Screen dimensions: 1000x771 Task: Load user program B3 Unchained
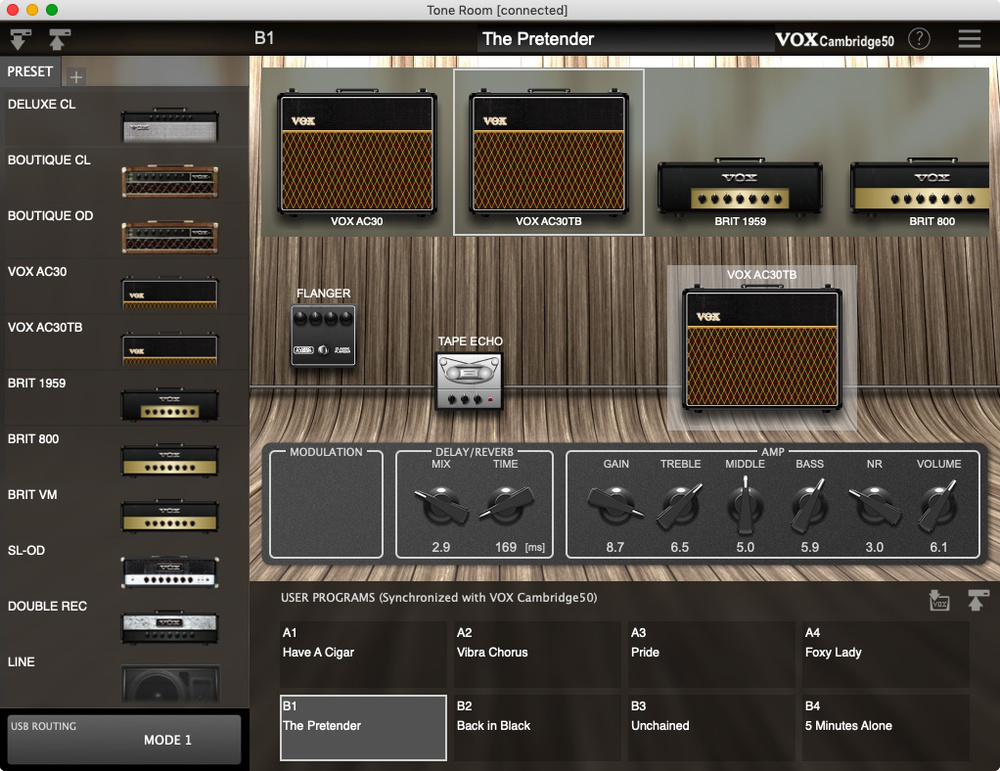pyautogui.click(x=711, y=728)
